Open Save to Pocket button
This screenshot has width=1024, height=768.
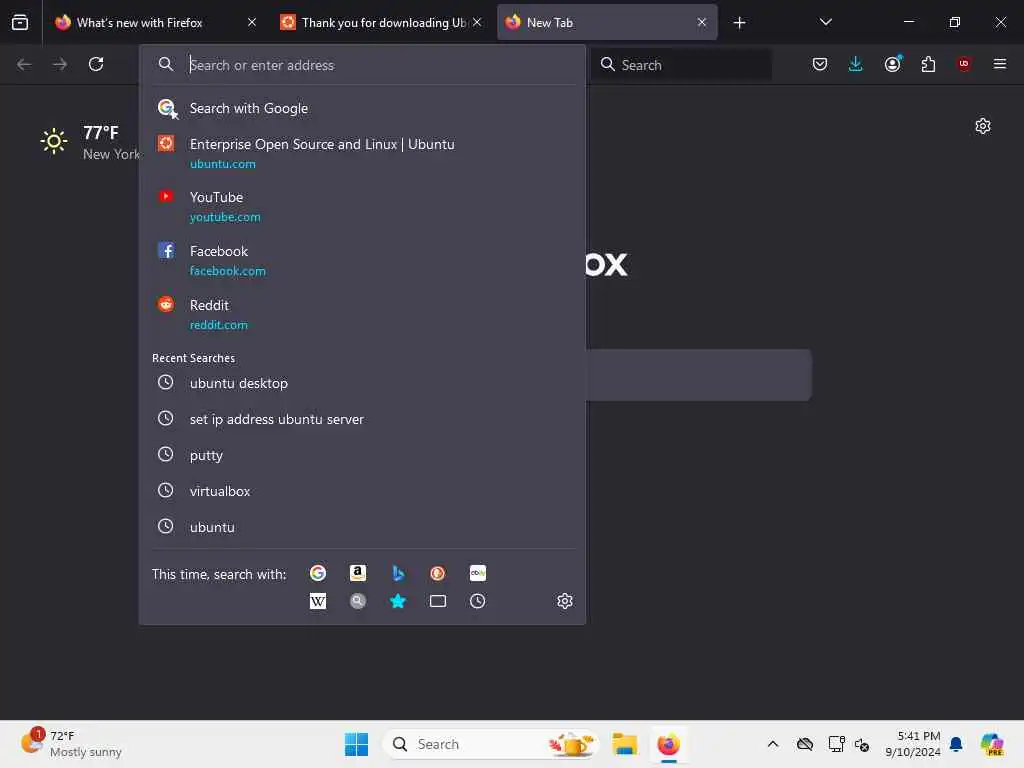tap(820, 64)
